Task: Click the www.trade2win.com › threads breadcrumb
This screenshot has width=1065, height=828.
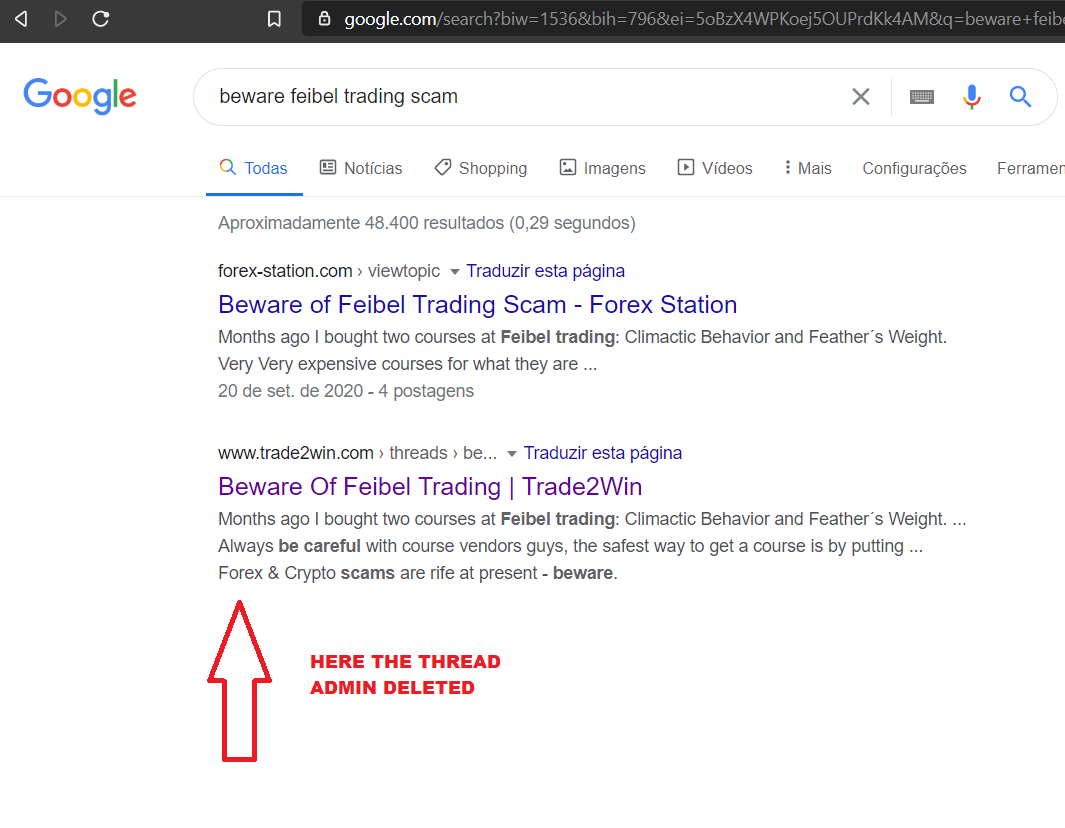Action: pos(357,453)
